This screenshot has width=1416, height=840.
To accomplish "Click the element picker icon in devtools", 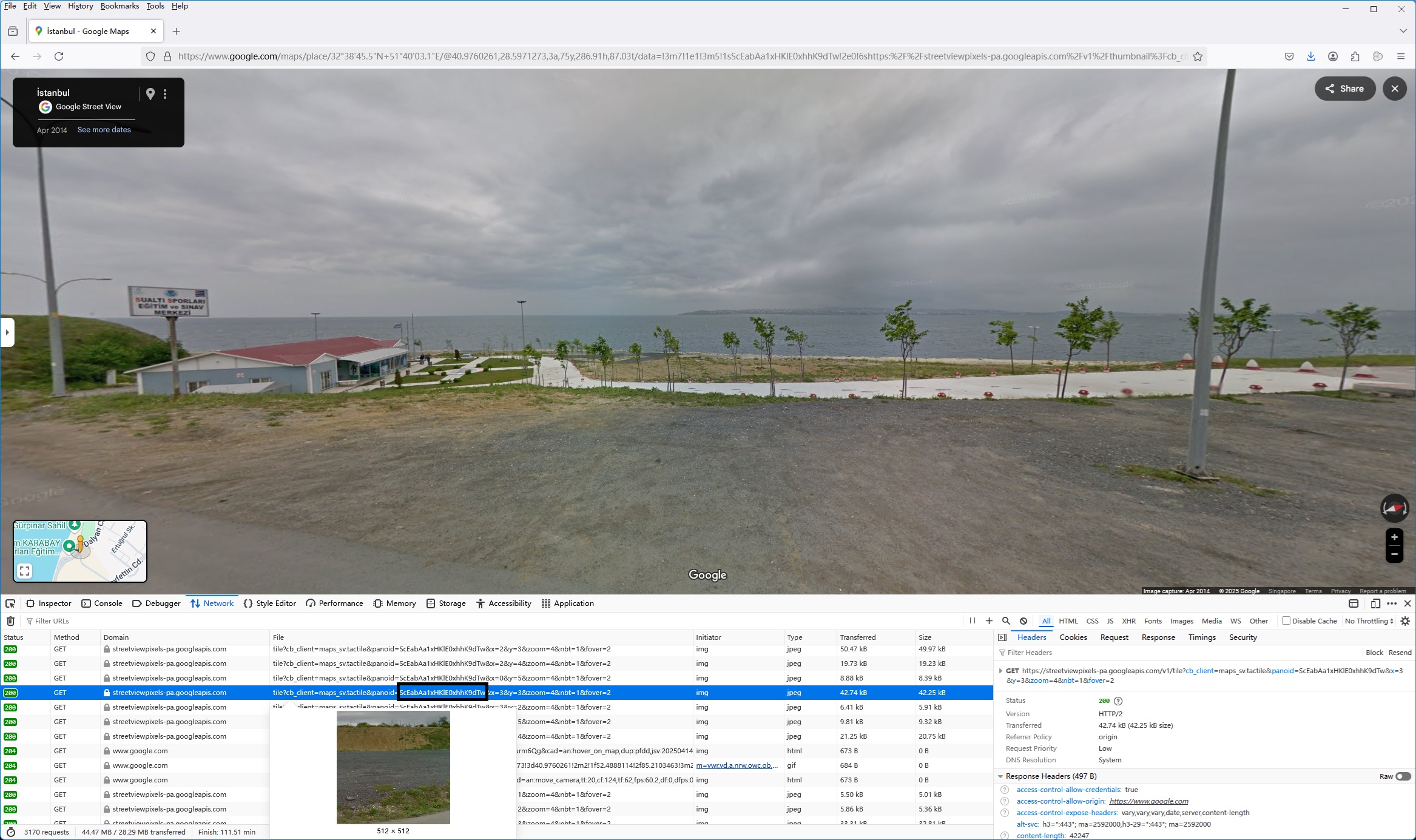I will point(10,603).
